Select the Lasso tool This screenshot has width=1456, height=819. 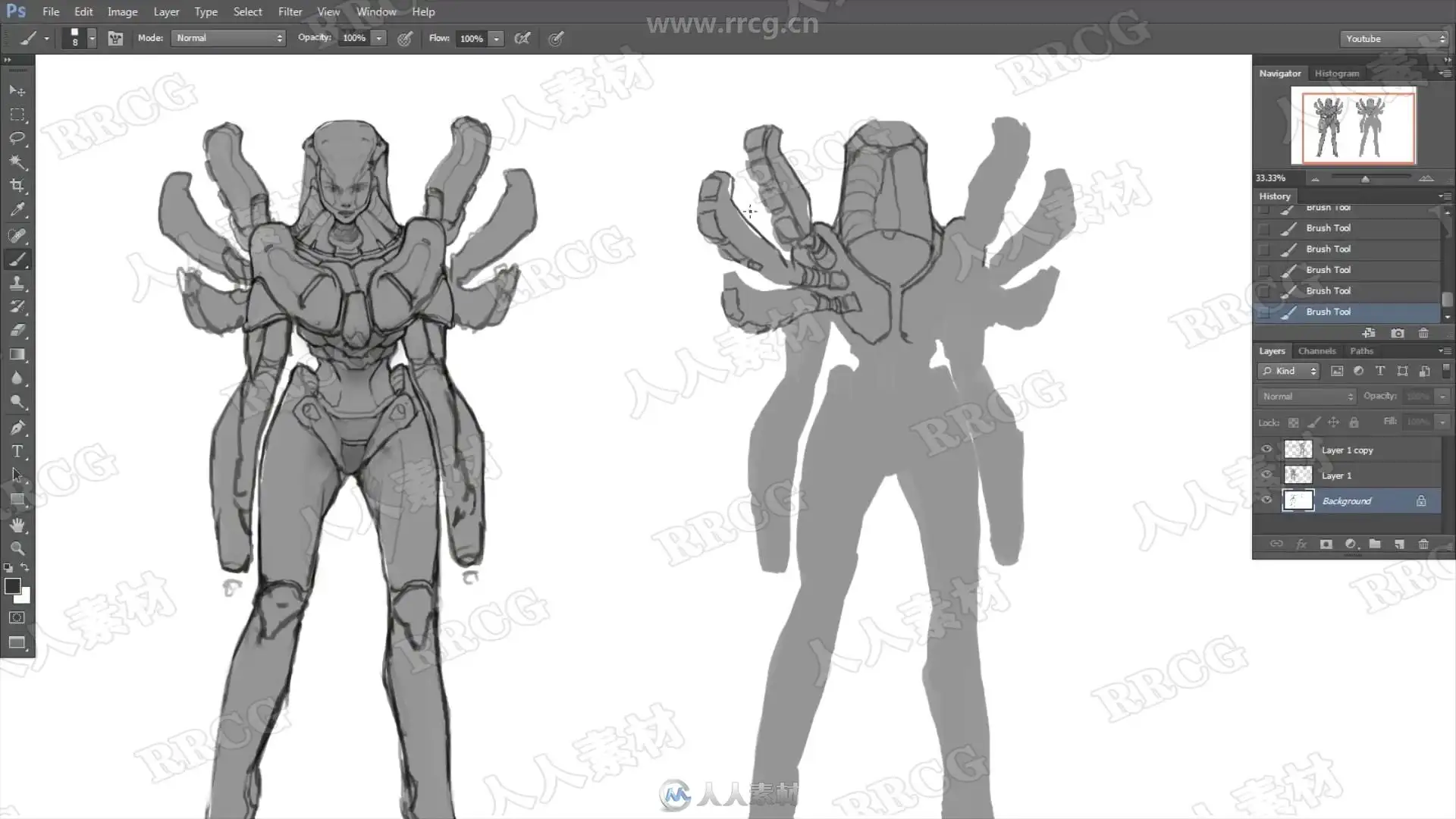[17, 138]
